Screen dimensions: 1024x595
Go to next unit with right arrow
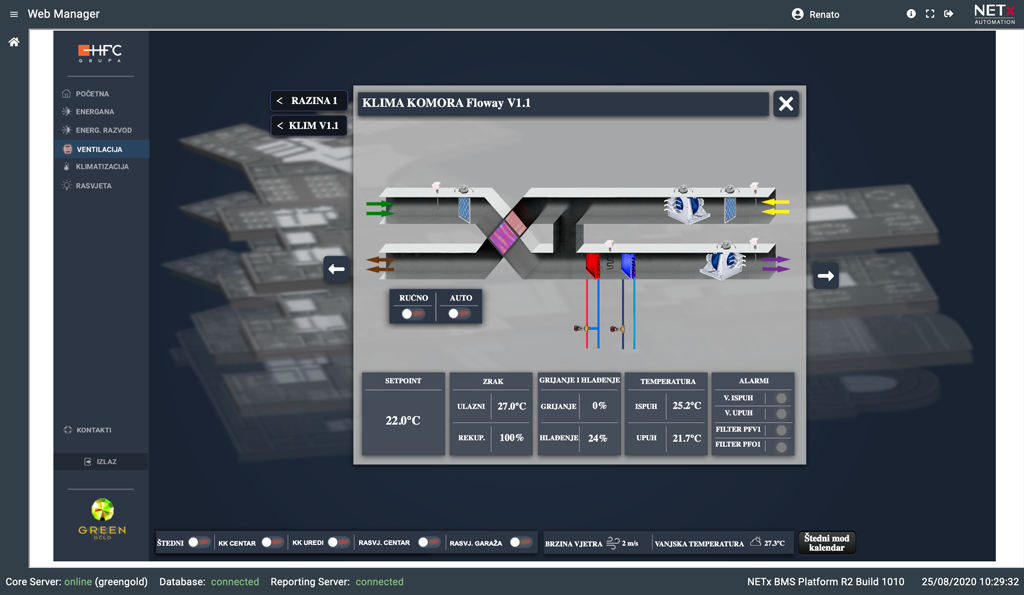[825, 277]
